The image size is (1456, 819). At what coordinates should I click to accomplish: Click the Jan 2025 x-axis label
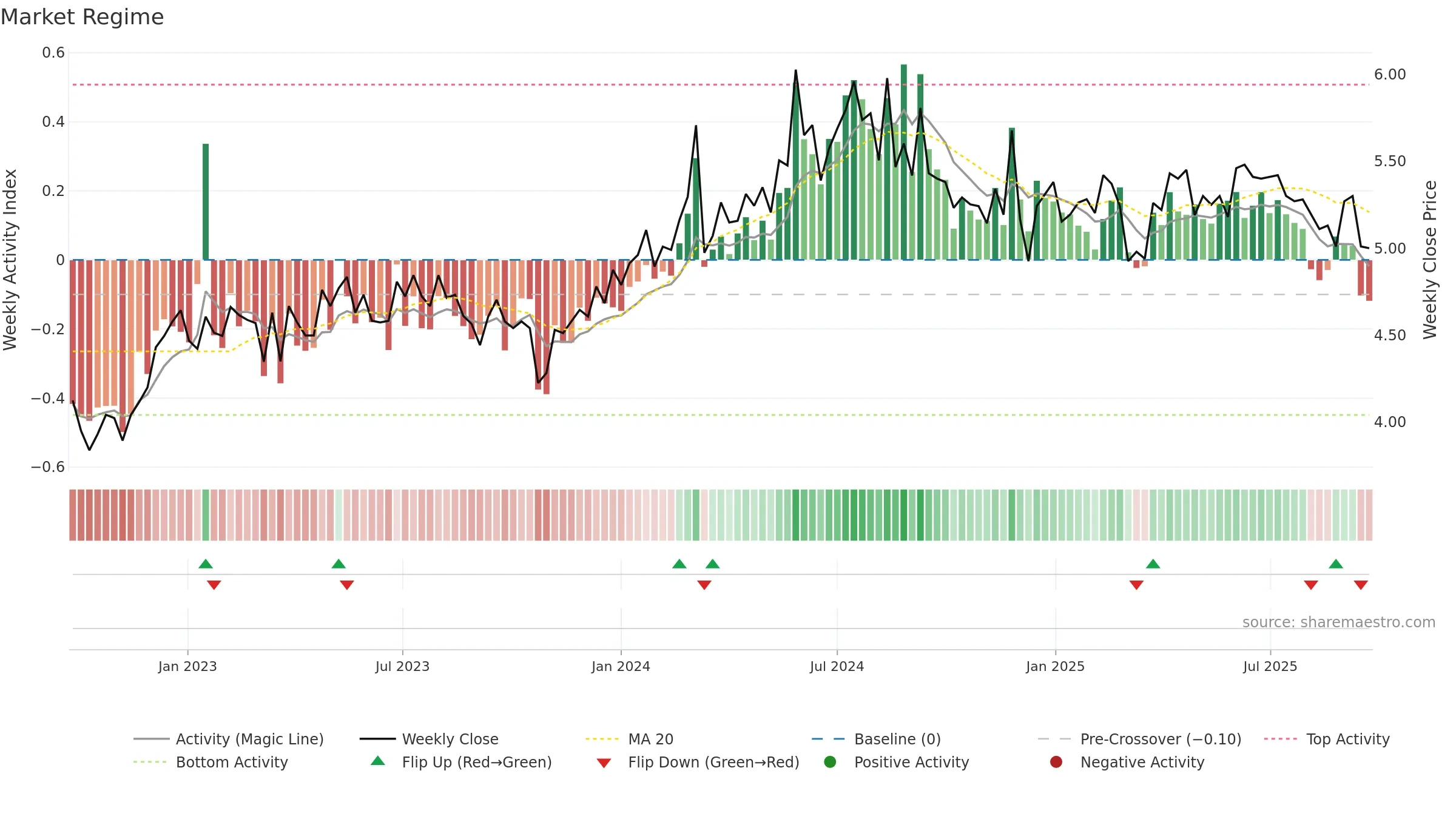point(1055,666)
